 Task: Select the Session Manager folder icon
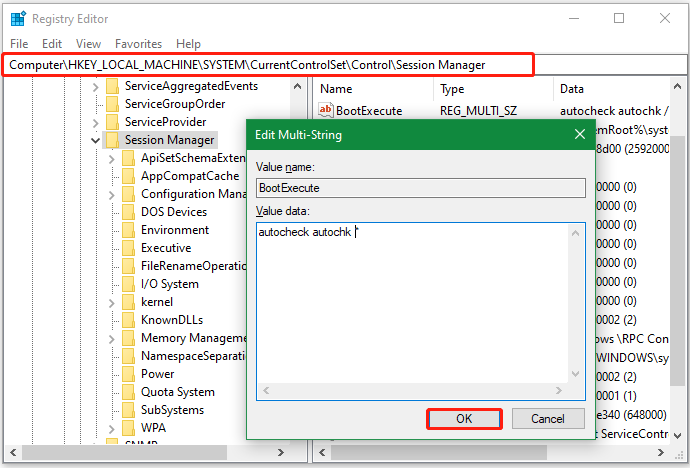coord(113,140)
